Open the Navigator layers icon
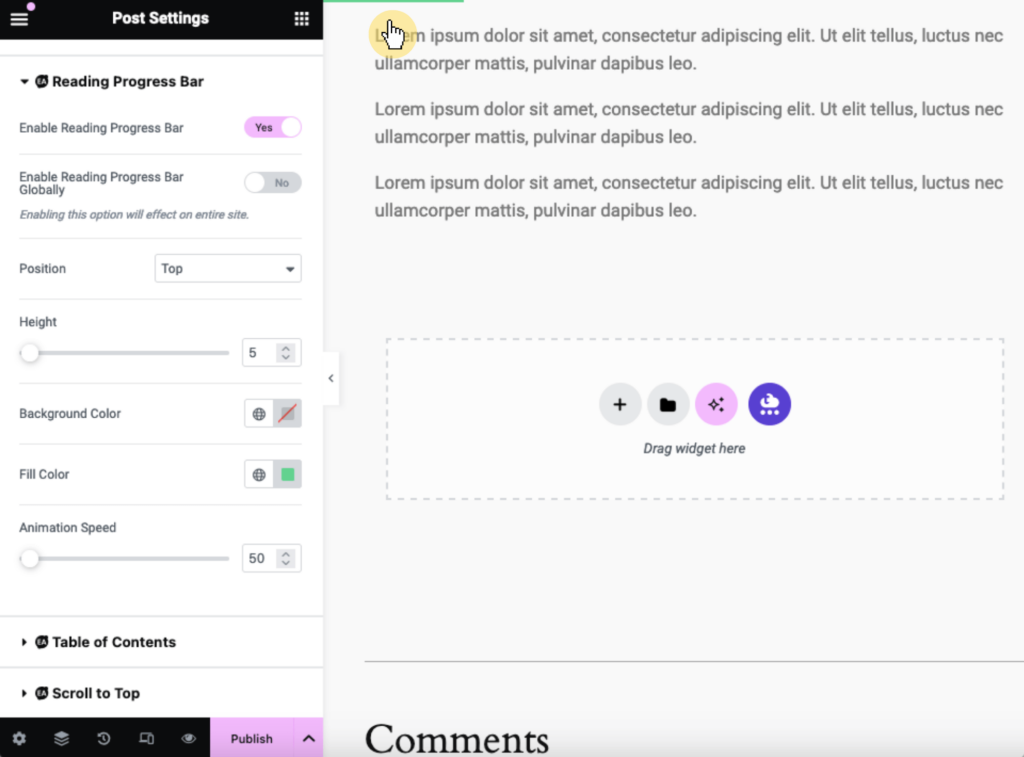 [61, 739]
